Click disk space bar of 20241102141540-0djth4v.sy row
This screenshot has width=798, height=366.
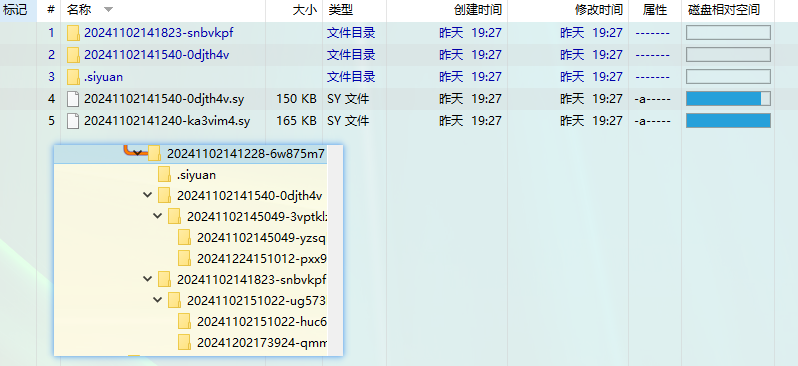click(728, 99)
